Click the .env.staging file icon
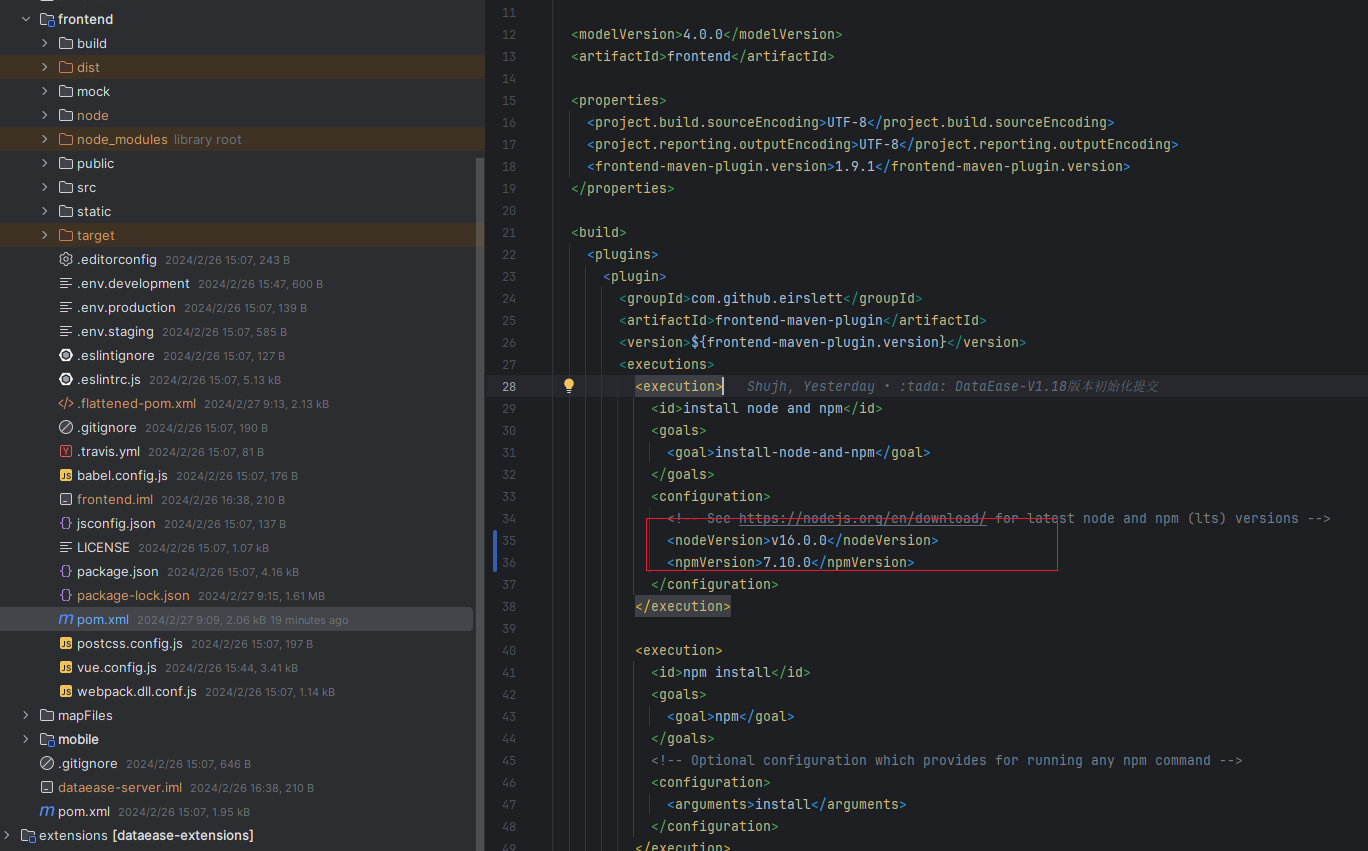Screen dimensions: 1368x851 point(66,331)
